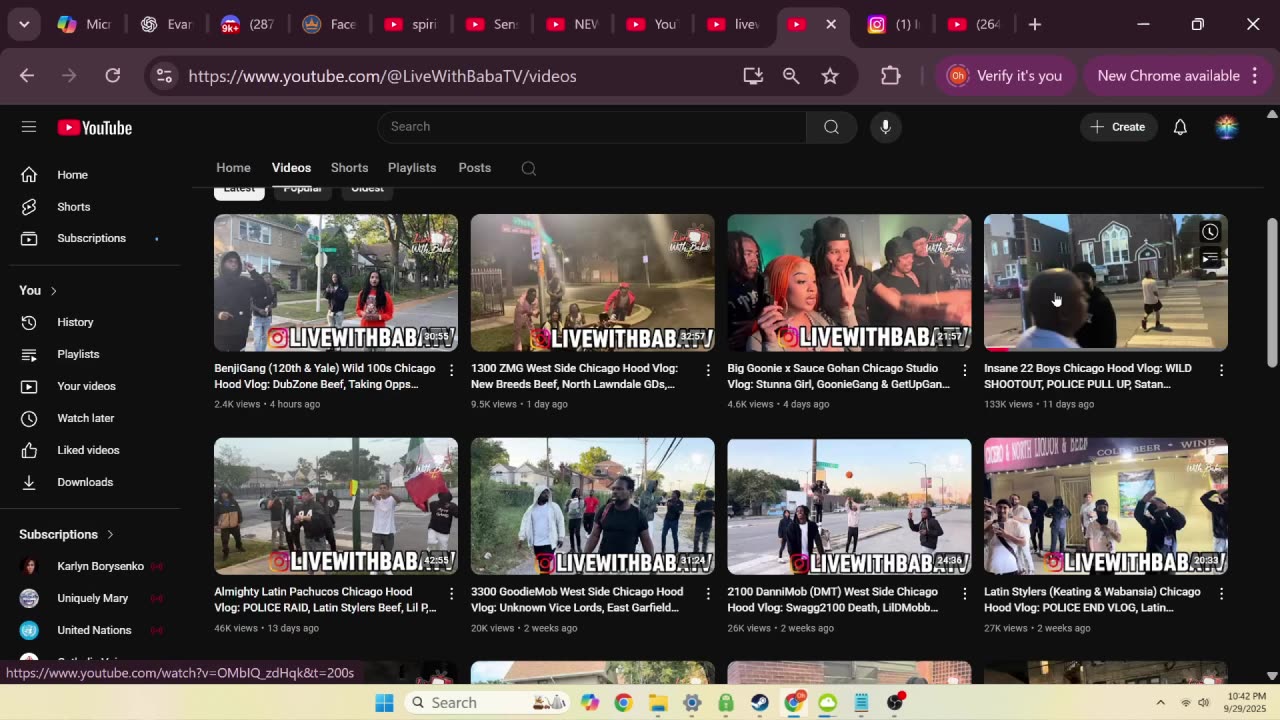The height and width of the screenshot is (720, 1280).
Task: Open Uniquely Mary subscription channel
Action: (x=90, y=598)
